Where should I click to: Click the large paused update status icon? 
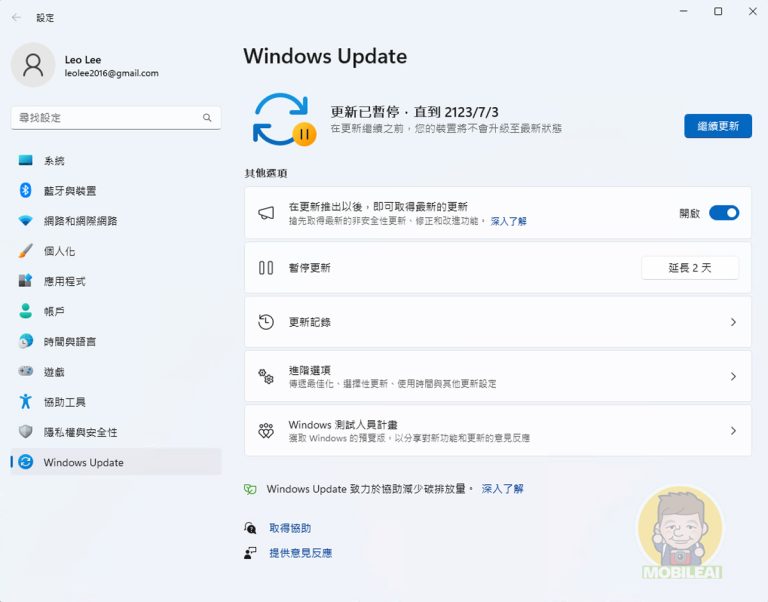(284, 120)
